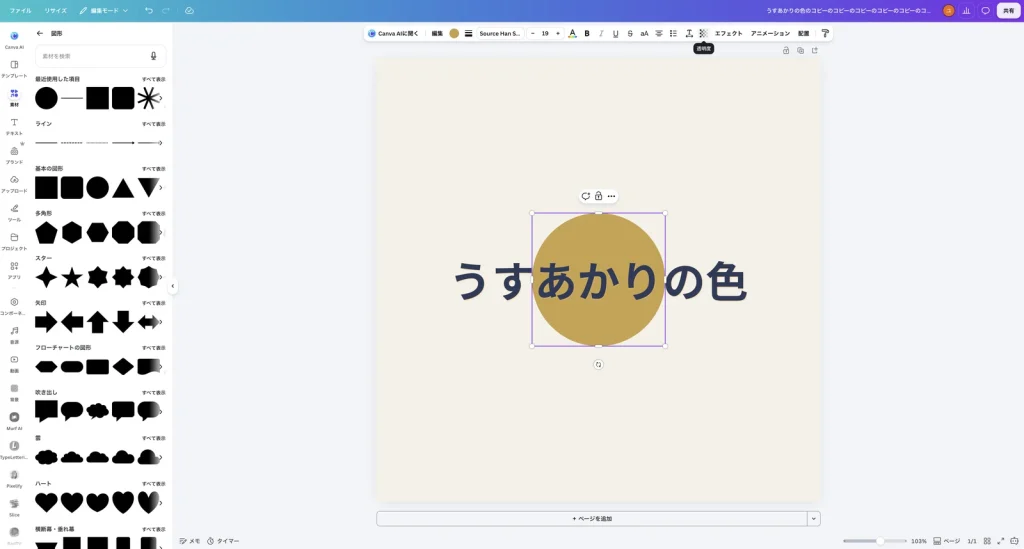
Task: Click the zoom slider in bottom bar
Action: (874, 541)
